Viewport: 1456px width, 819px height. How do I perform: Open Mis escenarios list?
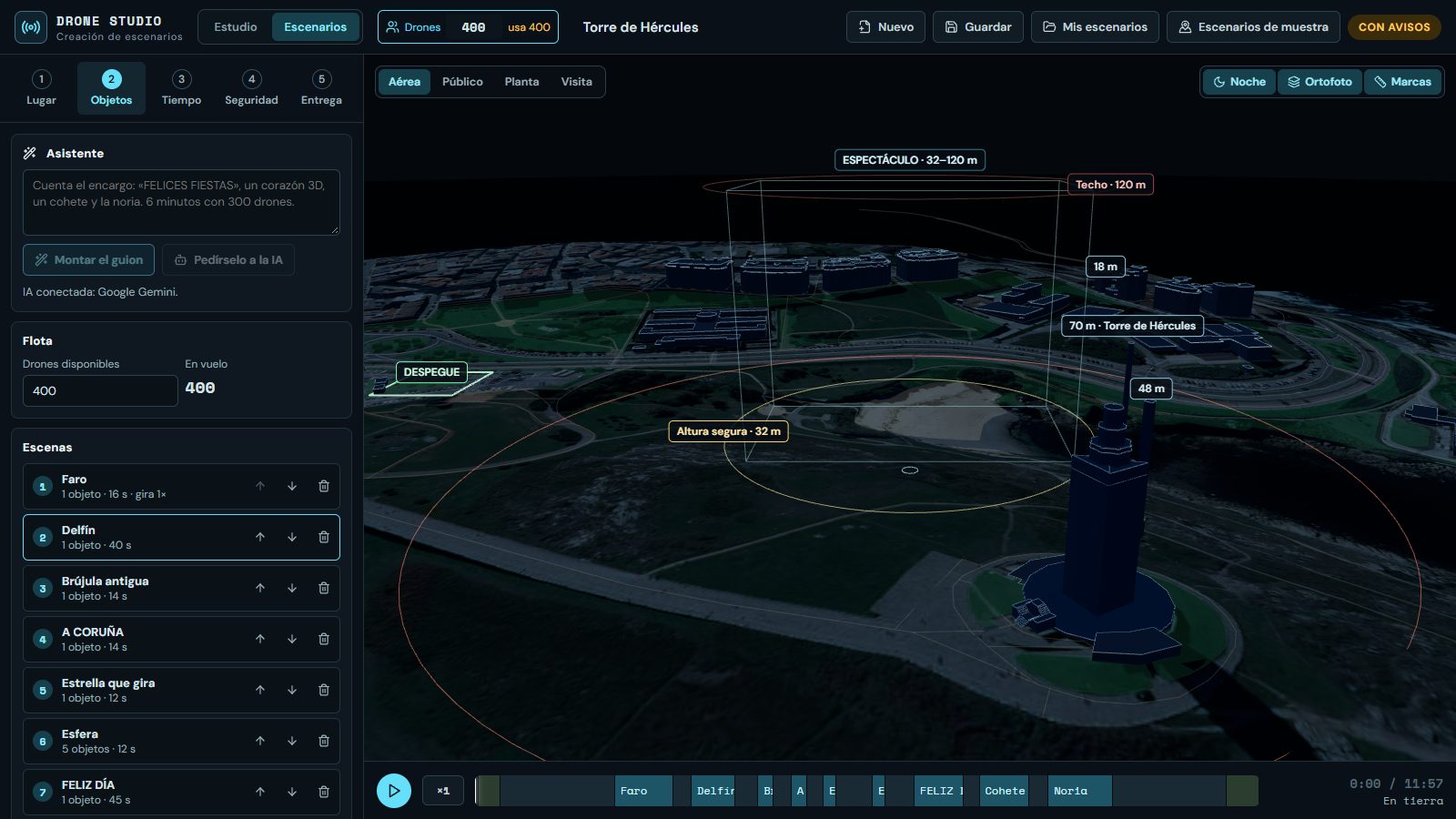[x=1095, y=27]
